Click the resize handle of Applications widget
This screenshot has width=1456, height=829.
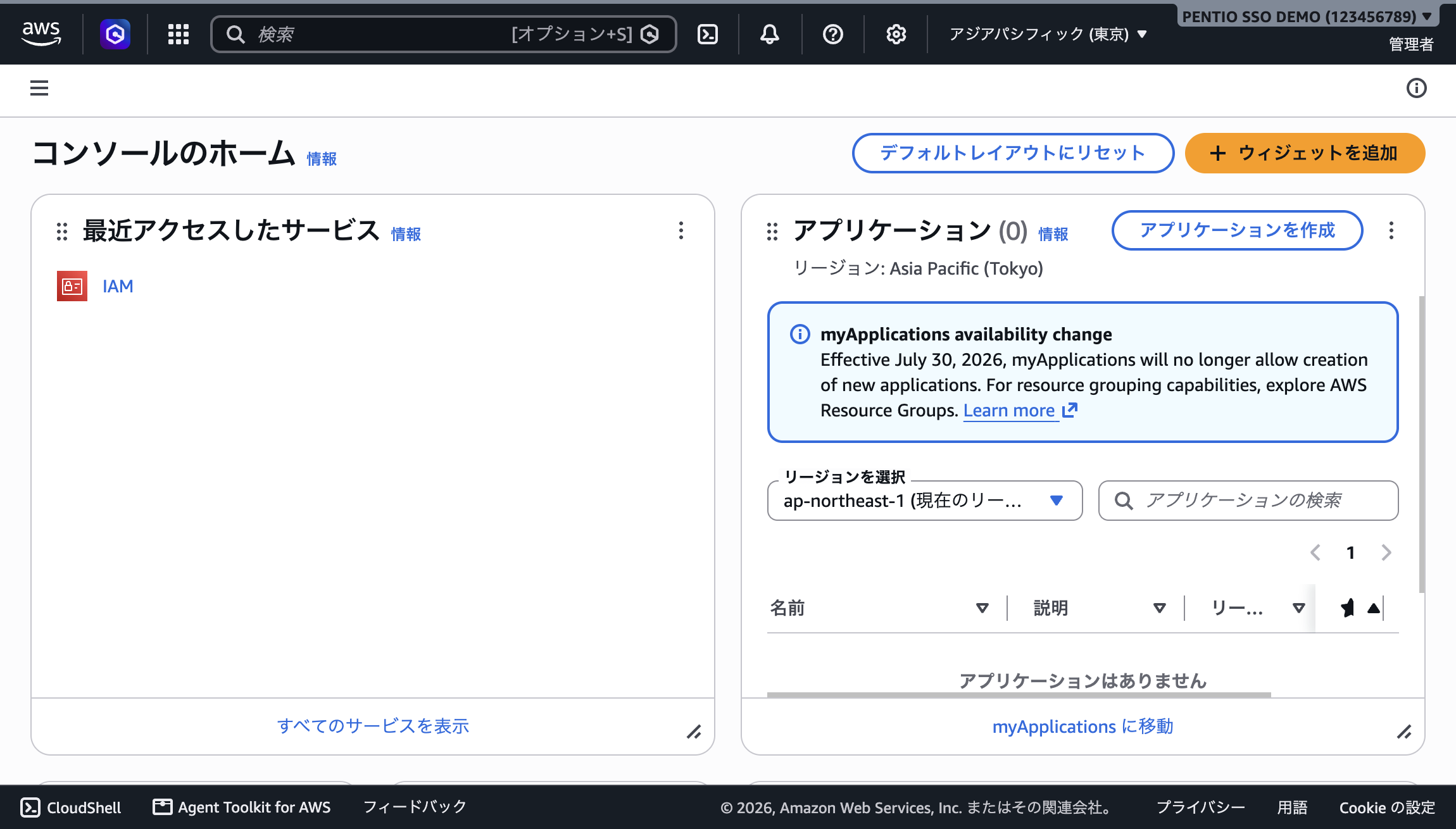pyautogui.click(x=1405, y=732)
